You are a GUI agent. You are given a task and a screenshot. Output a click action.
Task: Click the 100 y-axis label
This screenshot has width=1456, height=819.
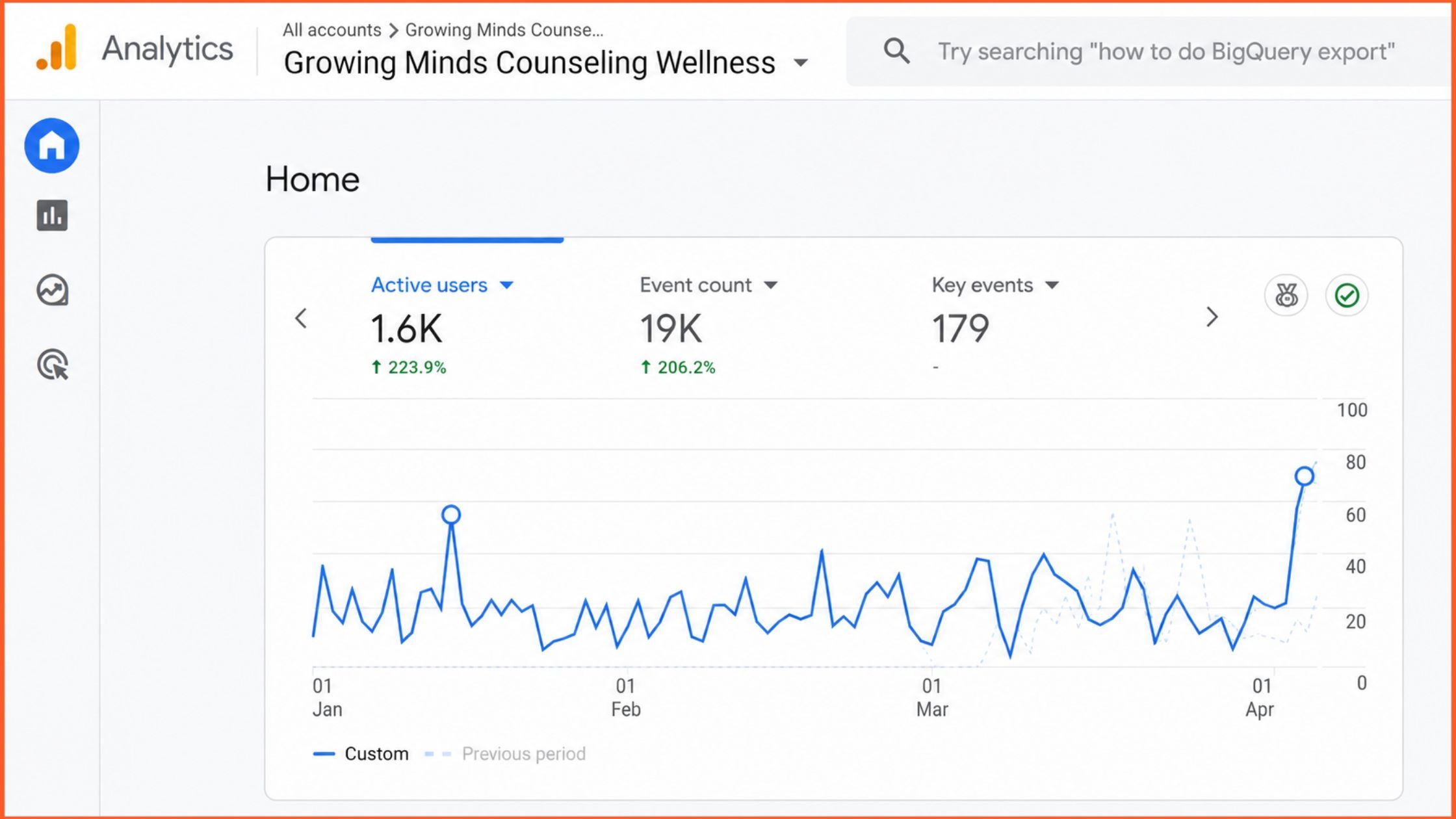click(1352, 410)
